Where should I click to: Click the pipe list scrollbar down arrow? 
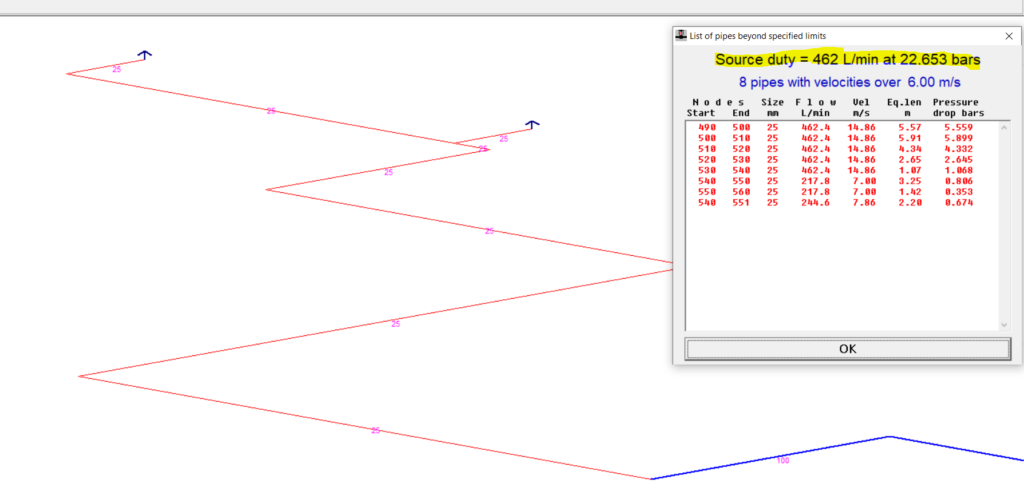click(1004, 325)
